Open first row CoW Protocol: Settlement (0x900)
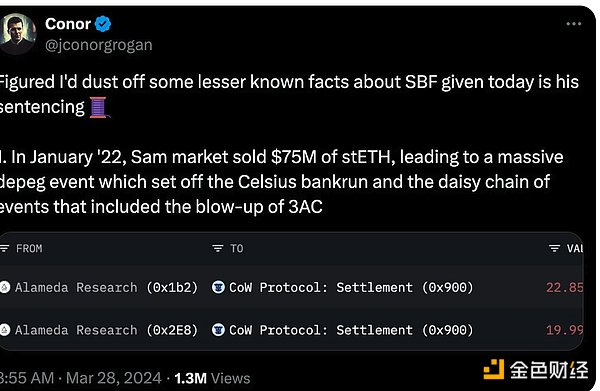Viewport: 600px width, 391px height. pos(351,287)
